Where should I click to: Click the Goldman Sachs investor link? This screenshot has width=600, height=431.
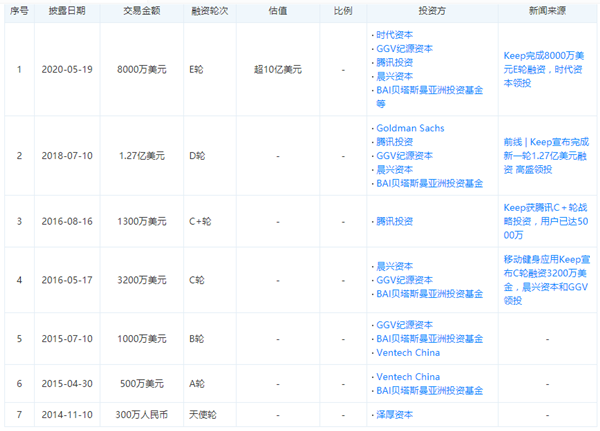pyautogui.click(x=410, y=128)
